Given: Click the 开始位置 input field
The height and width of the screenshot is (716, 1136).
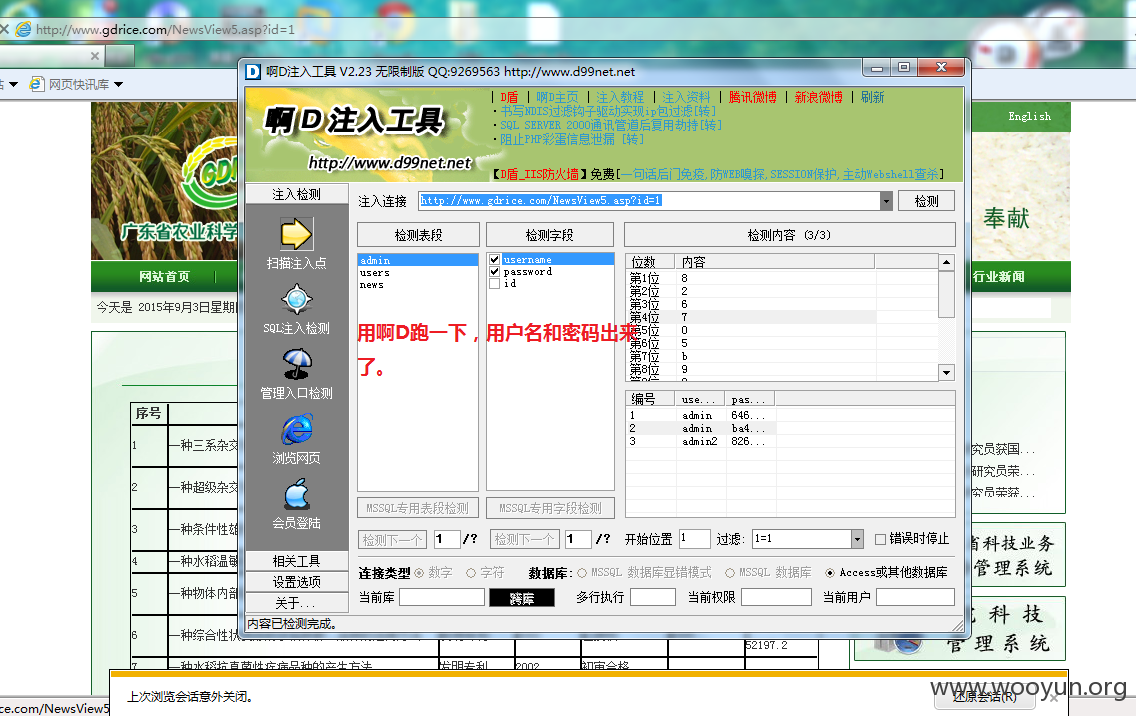Looking at the screenshot, I should [x=694, y=538].
